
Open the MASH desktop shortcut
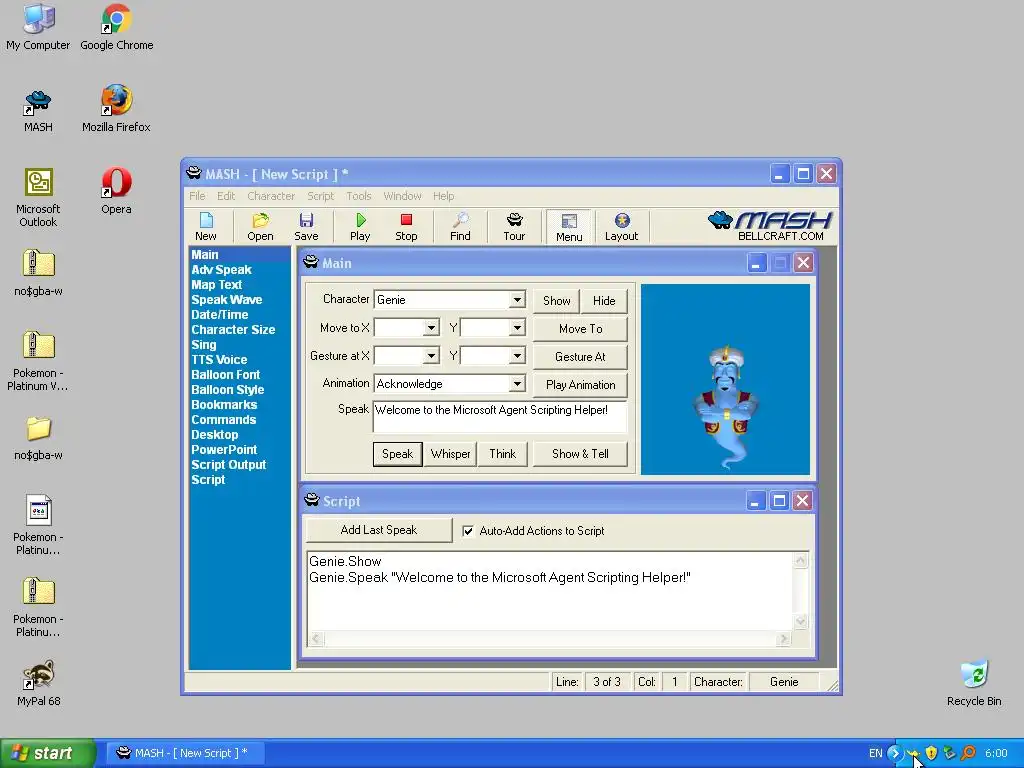[38, 111]
